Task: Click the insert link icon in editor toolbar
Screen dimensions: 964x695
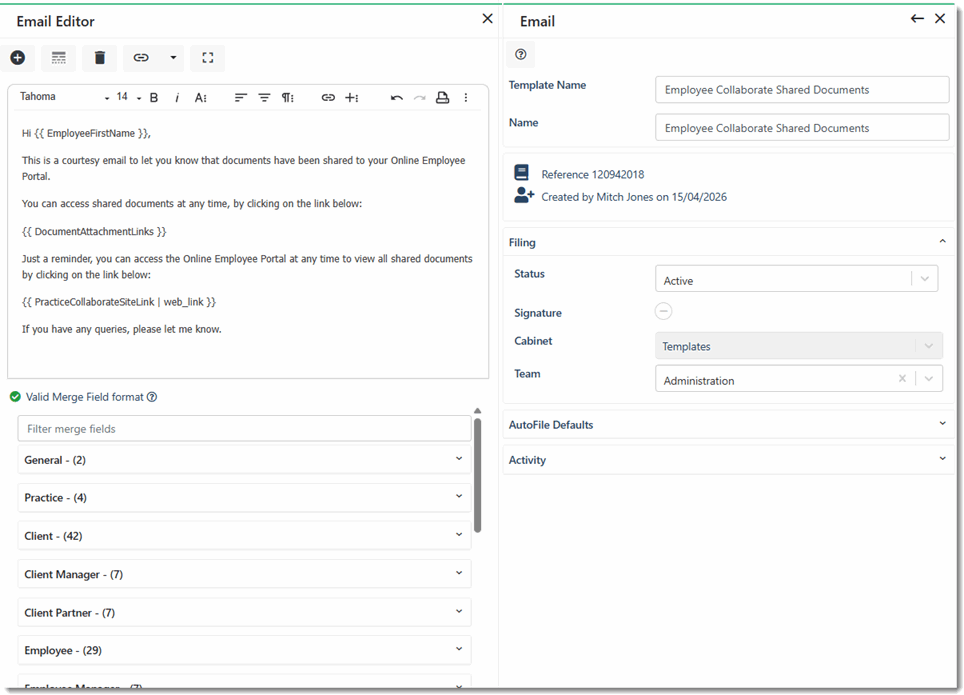Action: [x=328, y=98]
